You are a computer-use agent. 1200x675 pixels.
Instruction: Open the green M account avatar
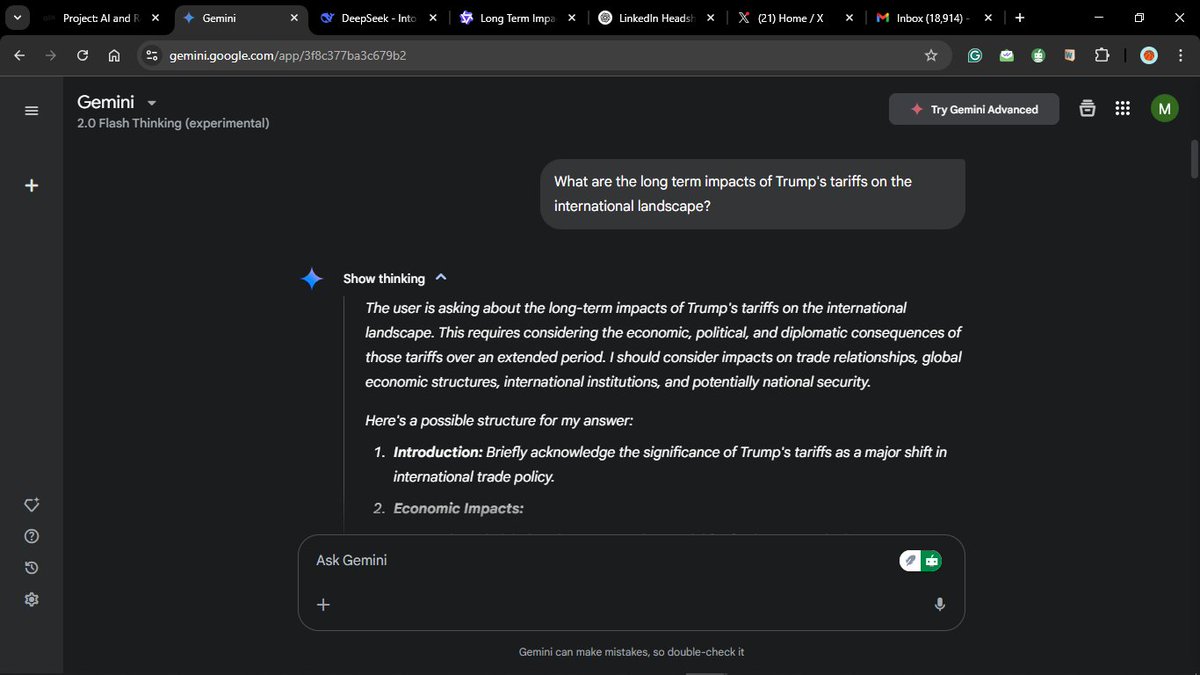pos(1164,109)
